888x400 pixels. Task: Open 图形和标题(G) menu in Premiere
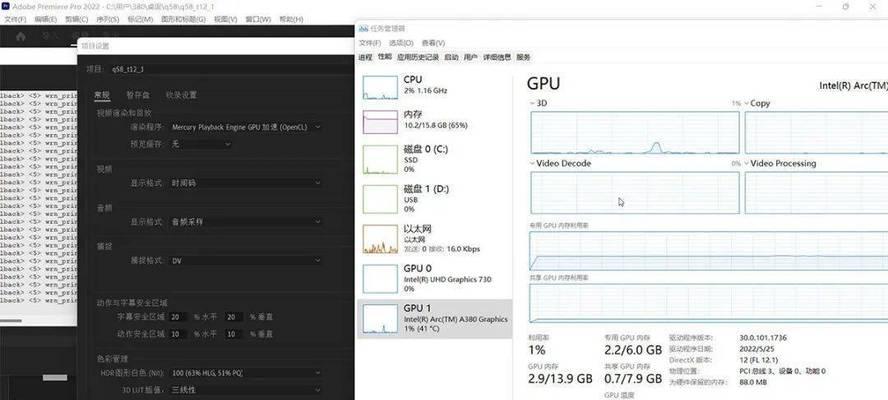pos(183,19)
